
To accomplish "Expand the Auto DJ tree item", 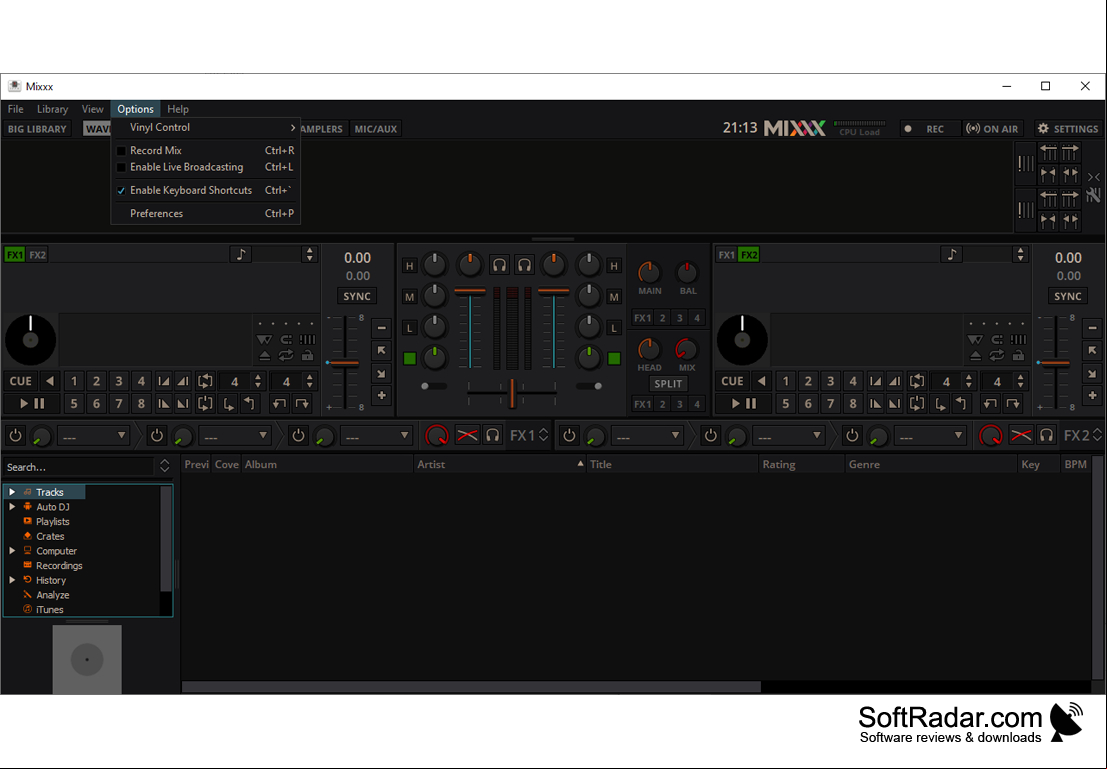I will [12, 507].
